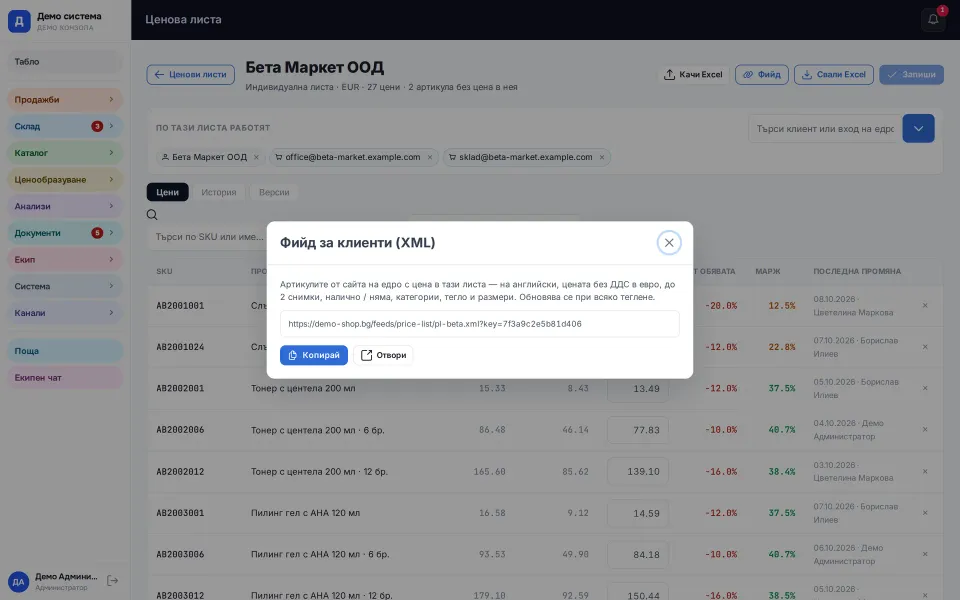Click the Склад badge showing 3
The width and height of the screenshot is (960, 600).
97,126
